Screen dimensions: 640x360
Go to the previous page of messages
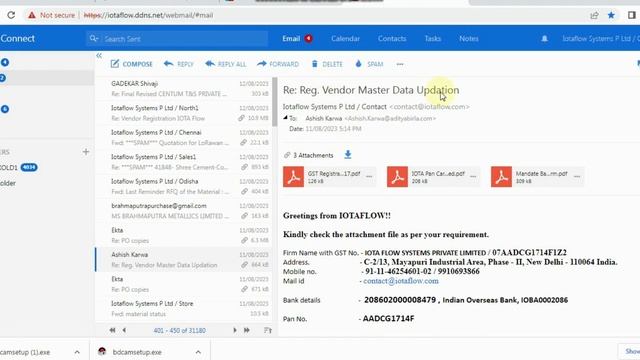(x=124, y=330)
